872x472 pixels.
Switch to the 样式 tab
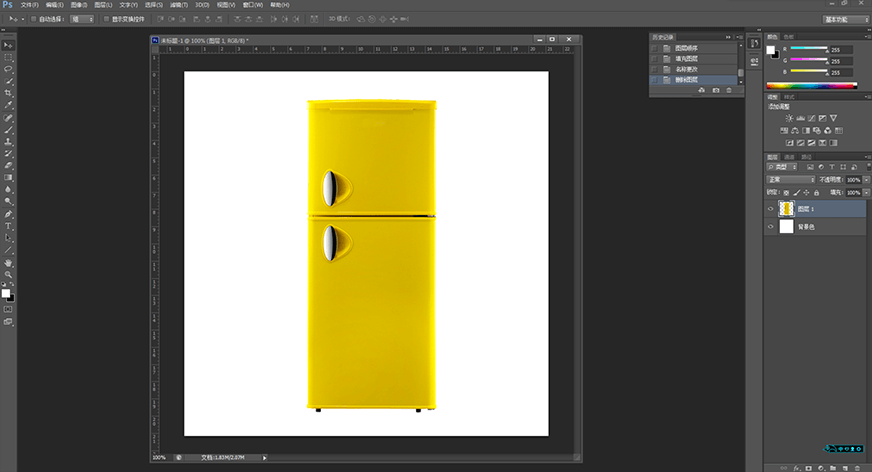[x=789, y=97]
